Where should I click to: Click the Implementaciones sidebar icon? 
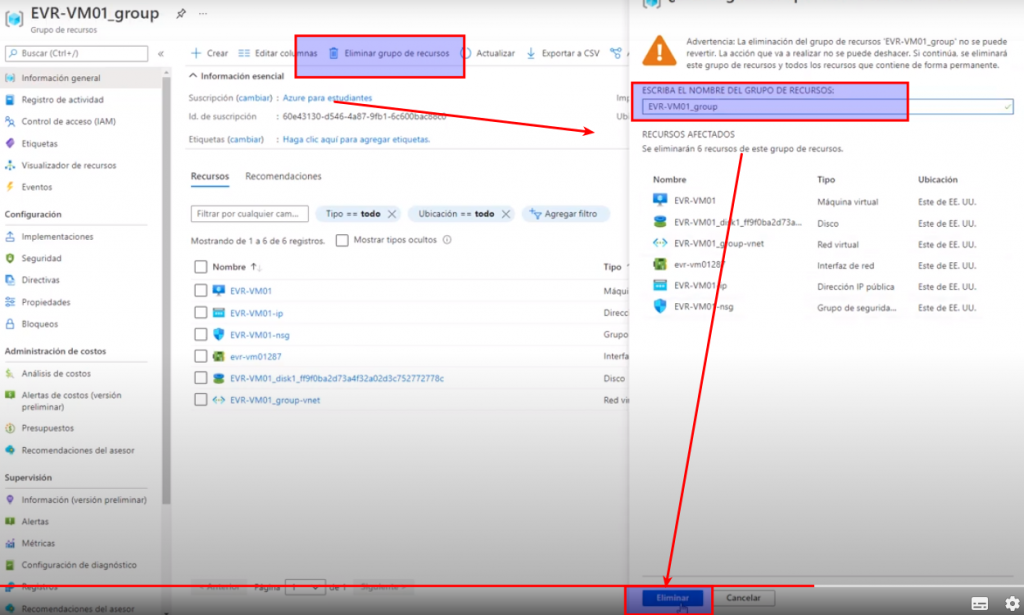[x=10, y=236]
